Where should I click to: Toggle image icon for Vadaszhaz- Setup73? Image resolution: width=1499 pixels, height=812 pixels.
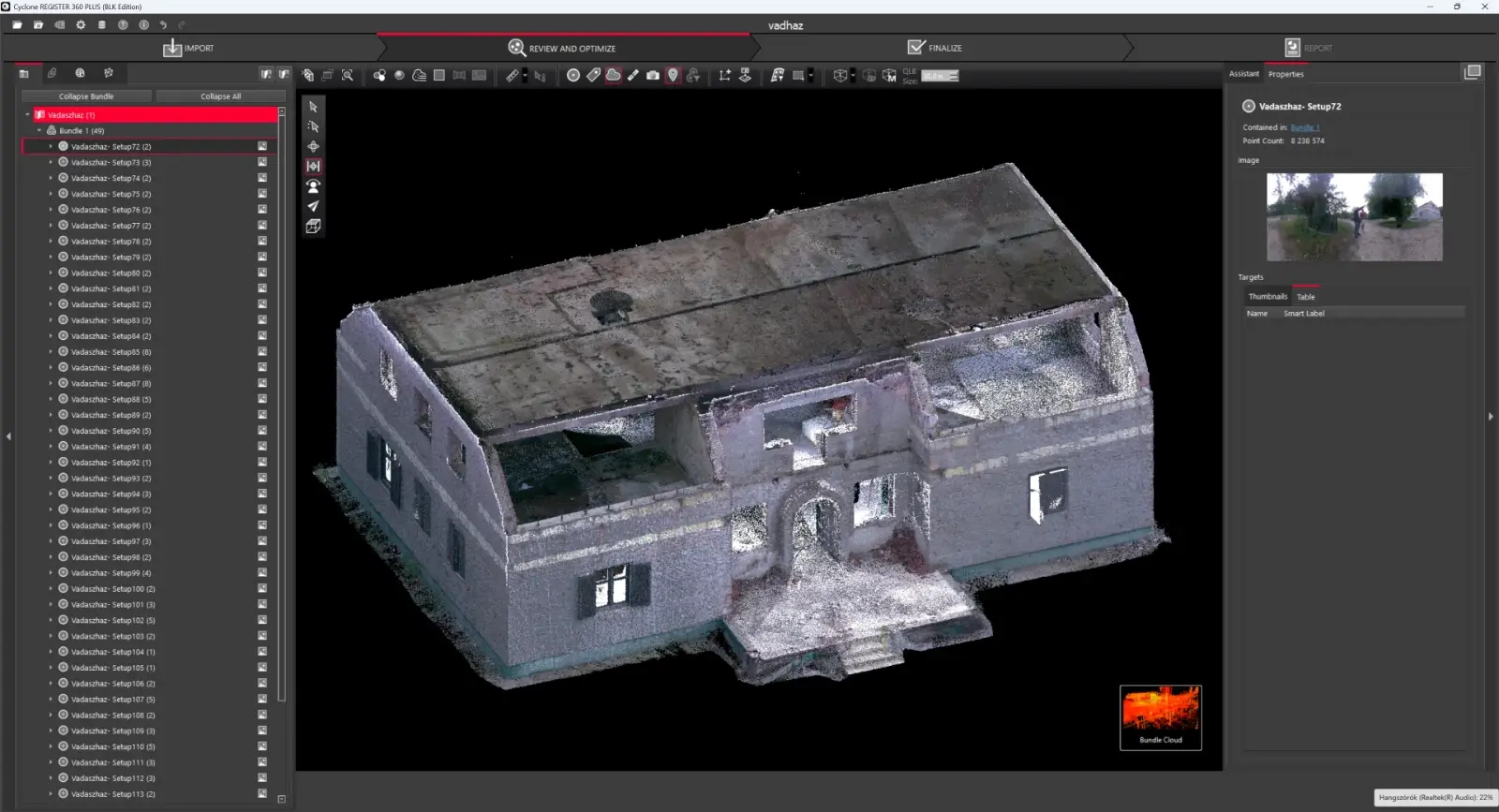pyautogui.click(x=262, y=162)
